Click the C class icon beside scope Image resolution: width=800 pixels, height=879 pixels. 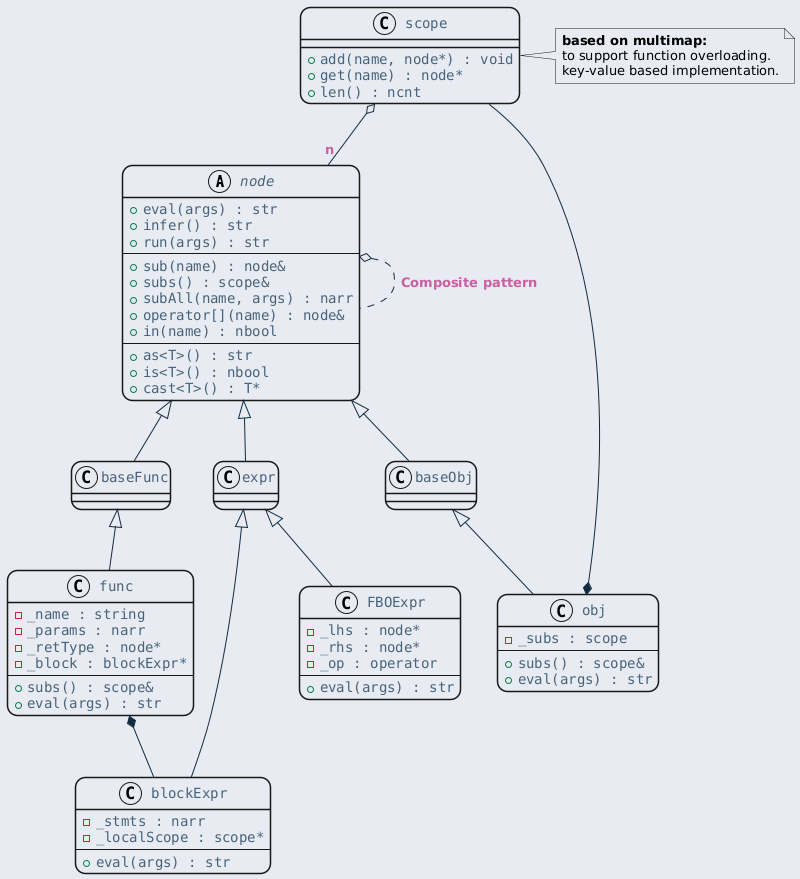click(x=384, y=24)
